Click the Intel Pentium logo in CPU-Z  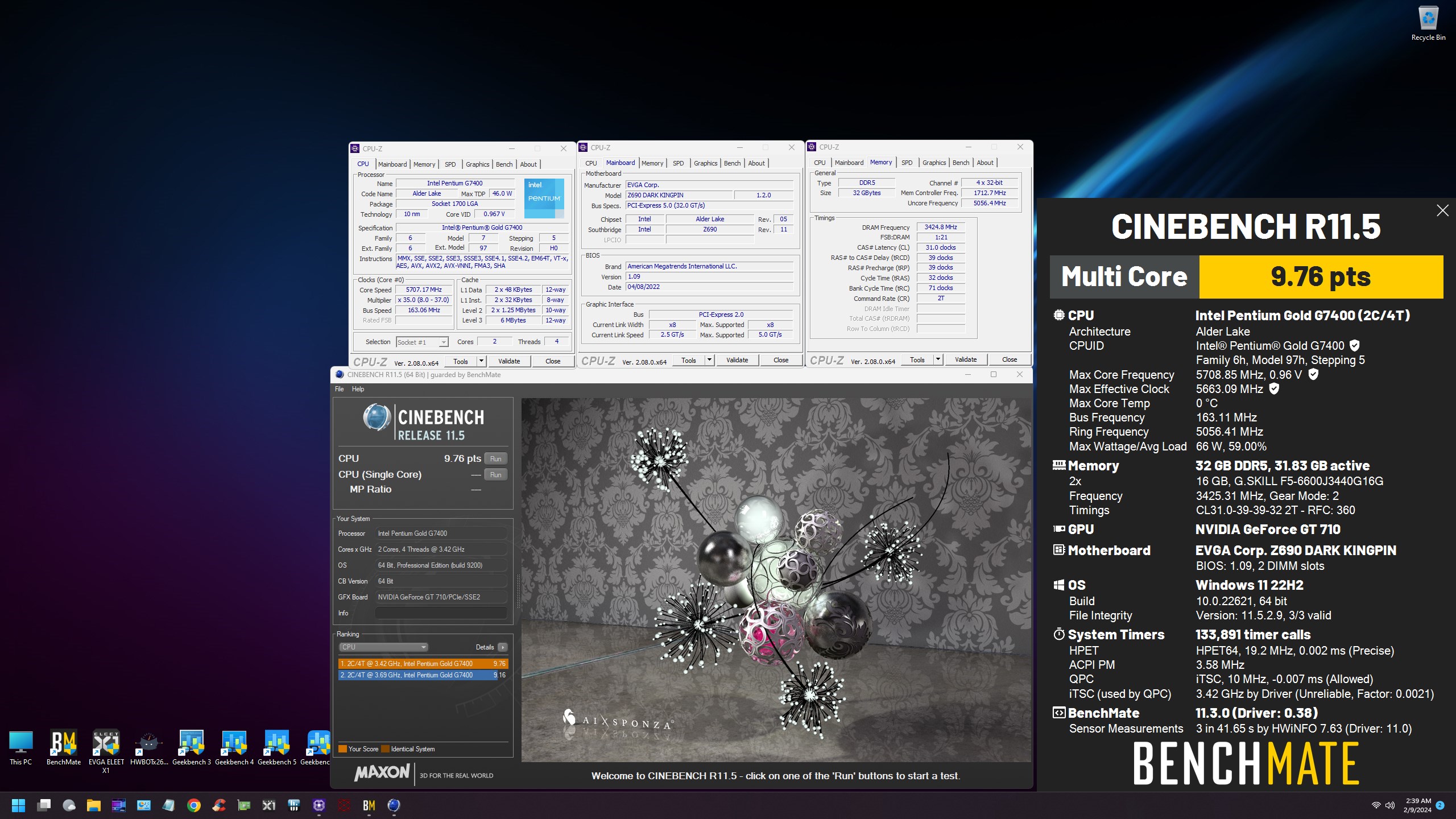pos(544,198)
